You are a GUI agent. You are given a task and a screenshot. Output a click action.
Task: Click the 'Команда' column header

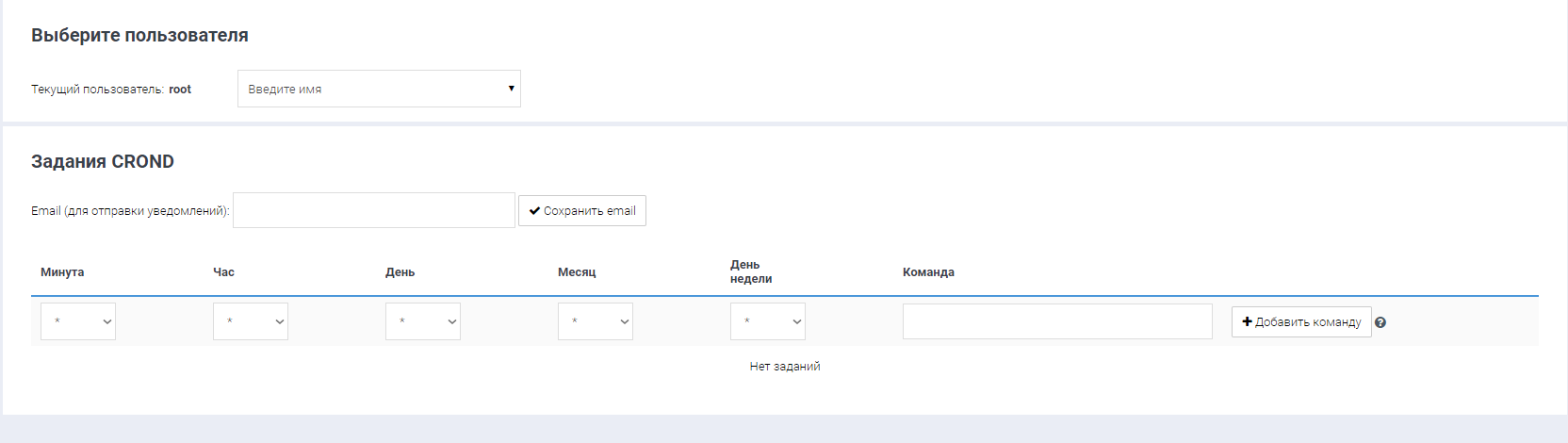pyautogui.click(x=928, y=272)
